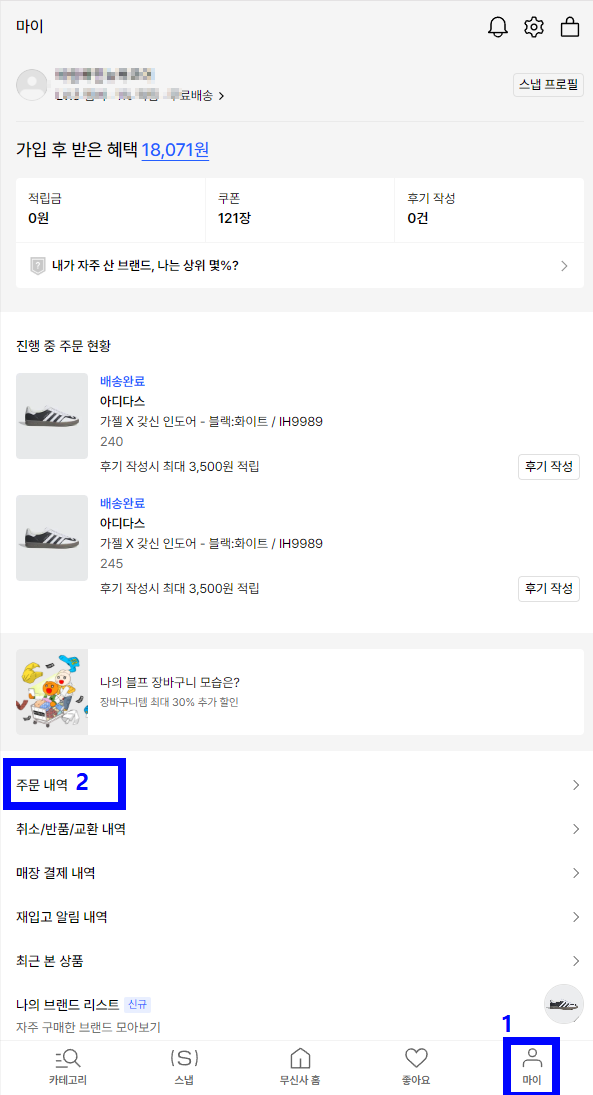
Task: Click the 스냅 프로필 button
Action: click(548, 84)
